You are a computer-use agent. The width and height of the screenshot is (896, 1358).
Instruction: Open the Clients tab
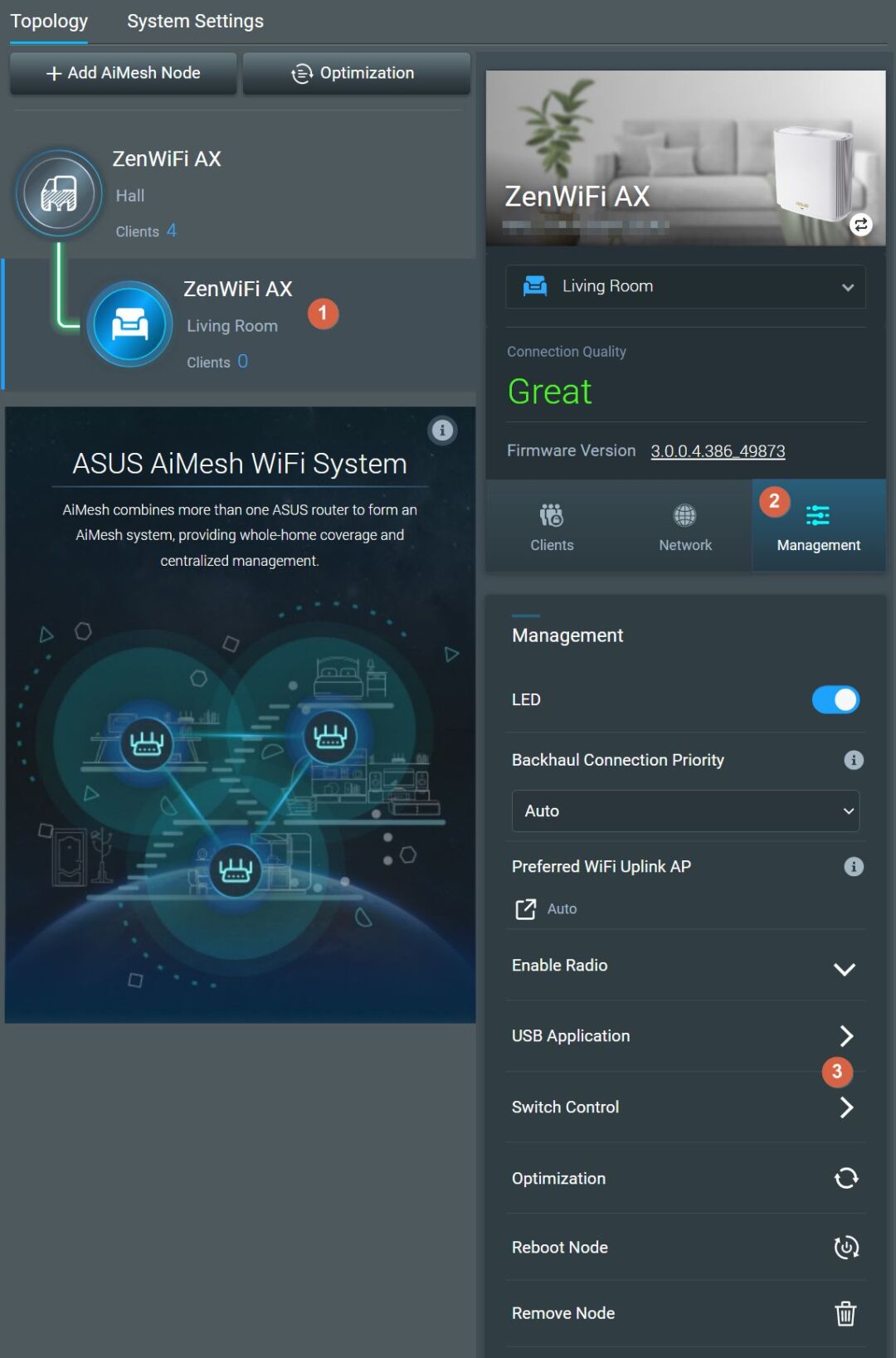[x=552, y=526]
